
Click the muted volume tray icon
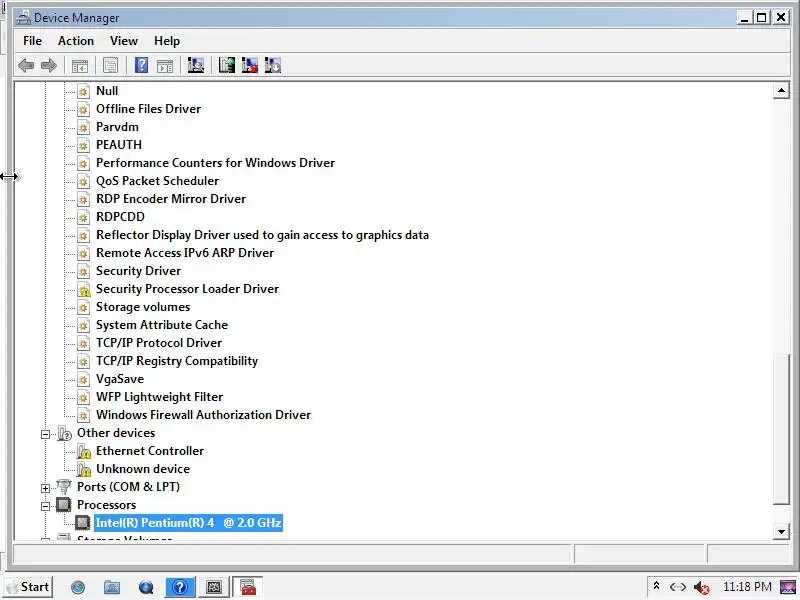pos(702,588)
